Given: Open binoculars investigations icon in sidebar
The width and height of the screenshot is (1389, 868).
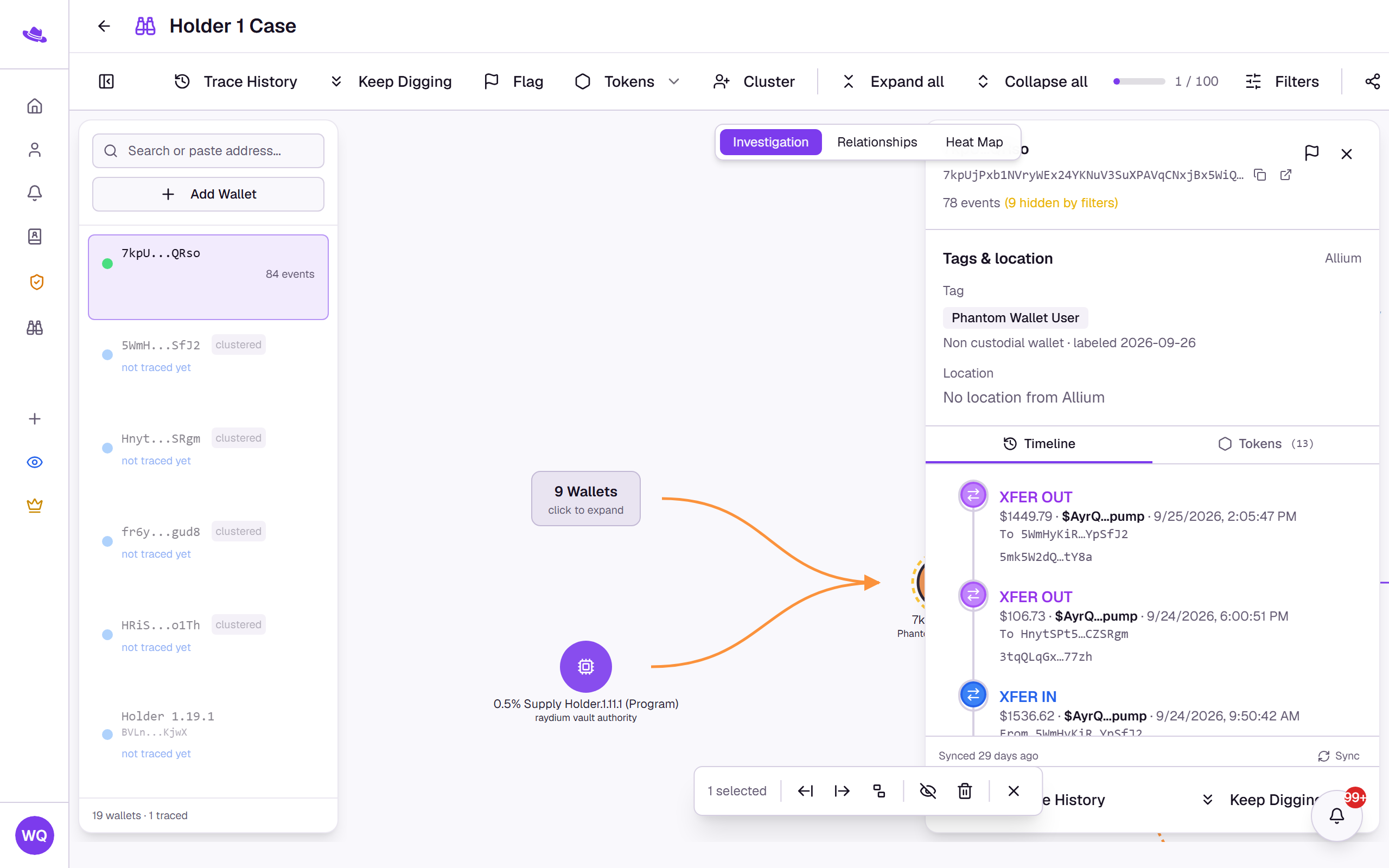Looking at the screenshot, I should pyautogui.click(x=34, y=328).
